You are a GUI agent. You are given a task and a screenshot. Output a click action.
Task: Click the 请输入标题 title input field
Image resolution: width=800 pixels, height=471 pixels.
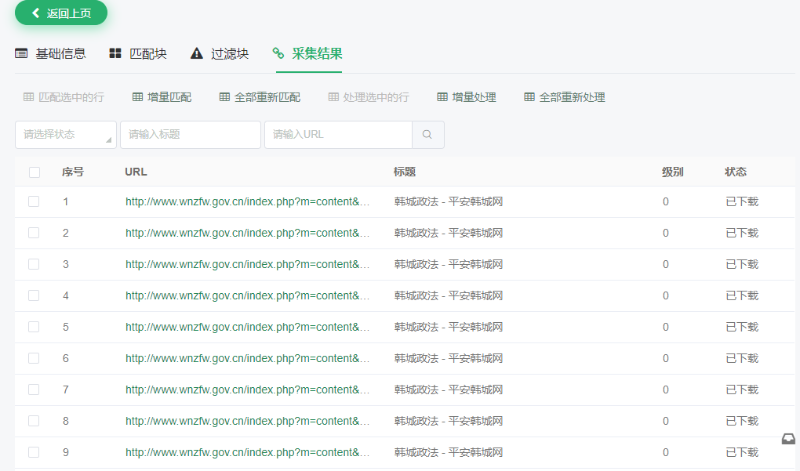tap(190, 134)
